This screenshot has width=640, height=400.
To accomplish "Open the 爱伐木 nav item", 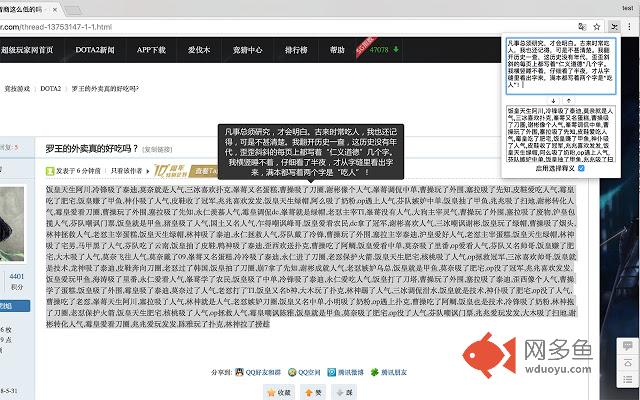I will [199, 50].
